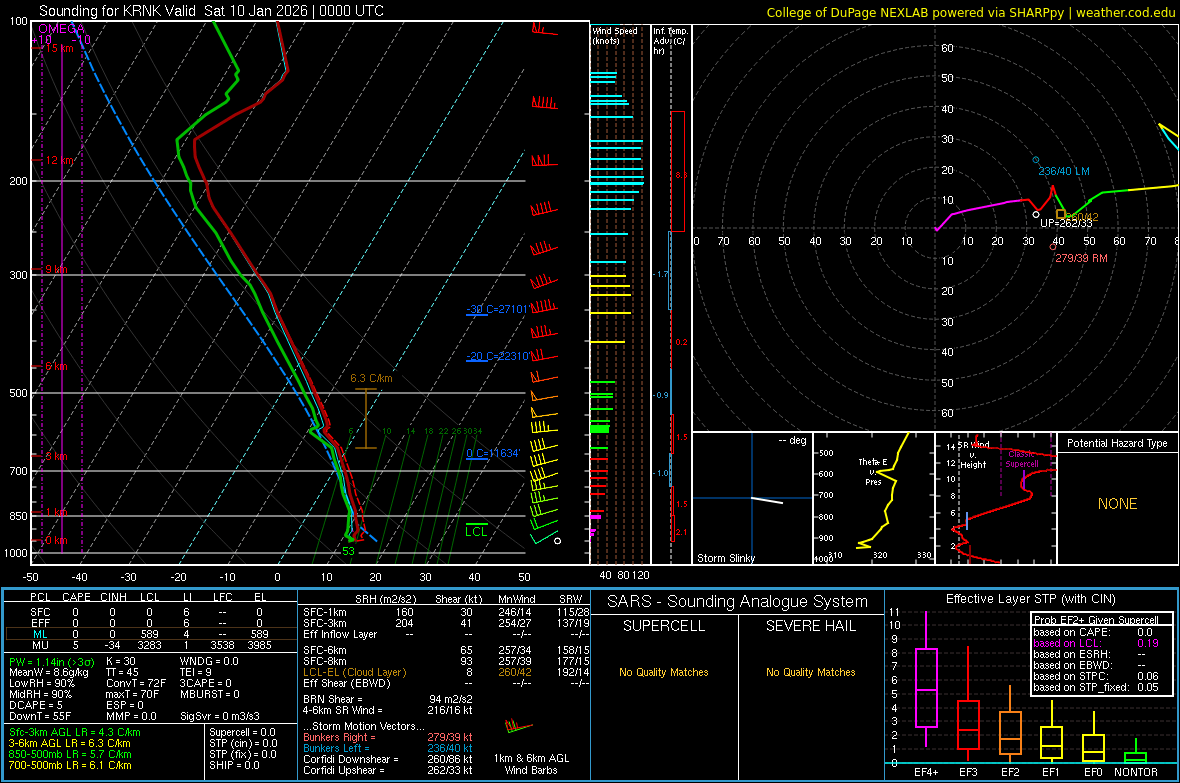
Task: Click the '700-500mb LR = 6.1 C/km' line
Action: coord(70,765)
